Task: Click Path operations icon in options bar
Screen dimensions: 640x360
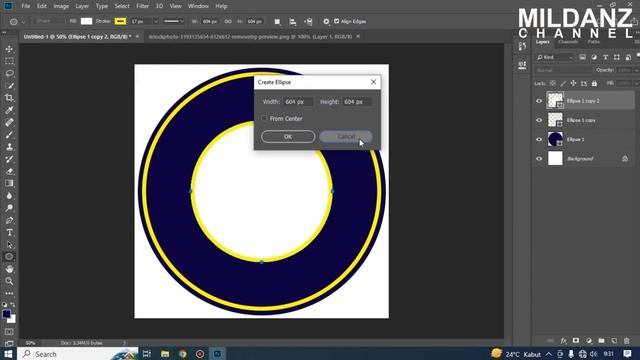Action: point(277,21)
